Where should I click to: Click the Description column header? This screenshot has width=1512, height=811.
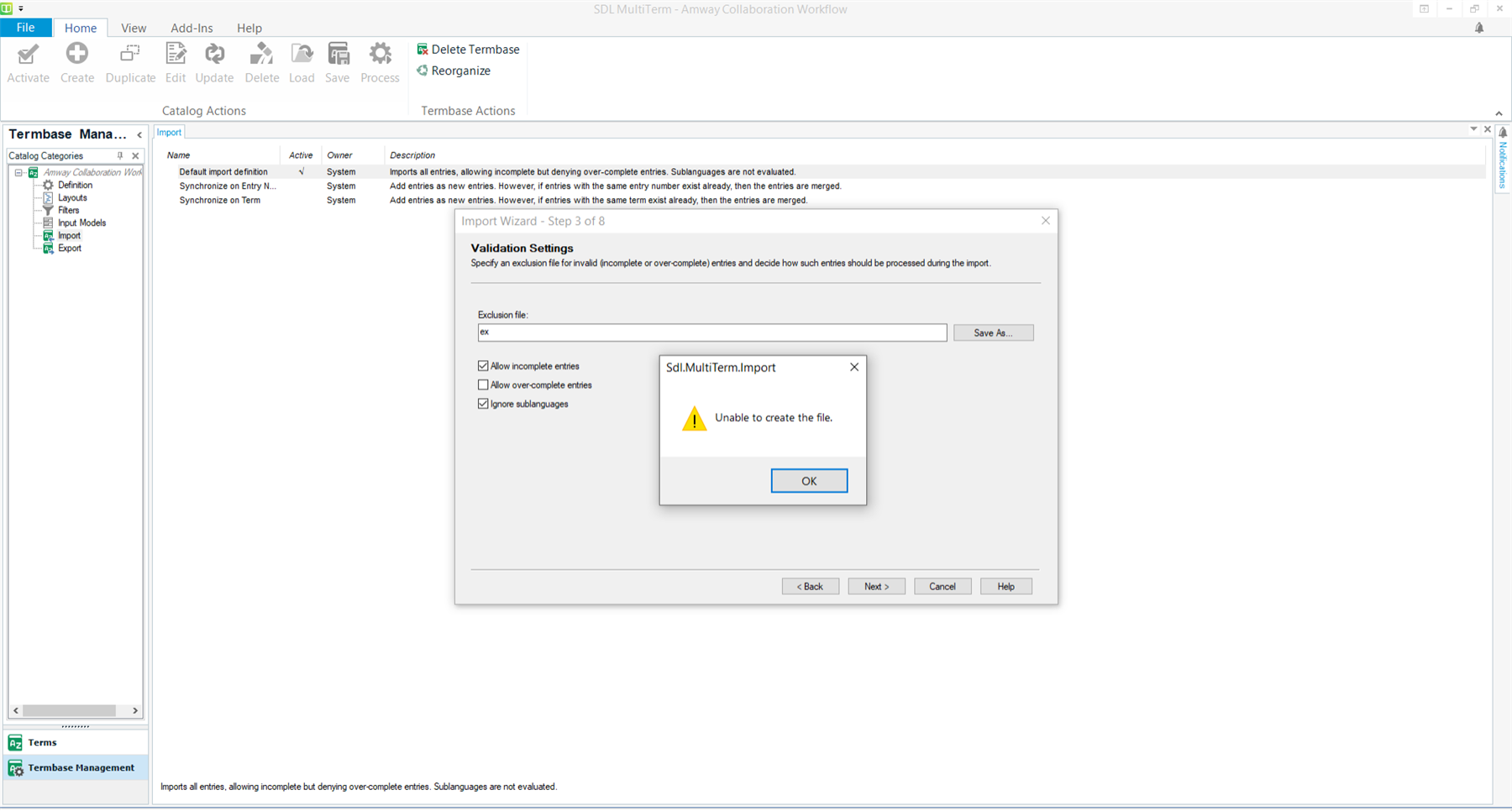click(x=412, y=155)
